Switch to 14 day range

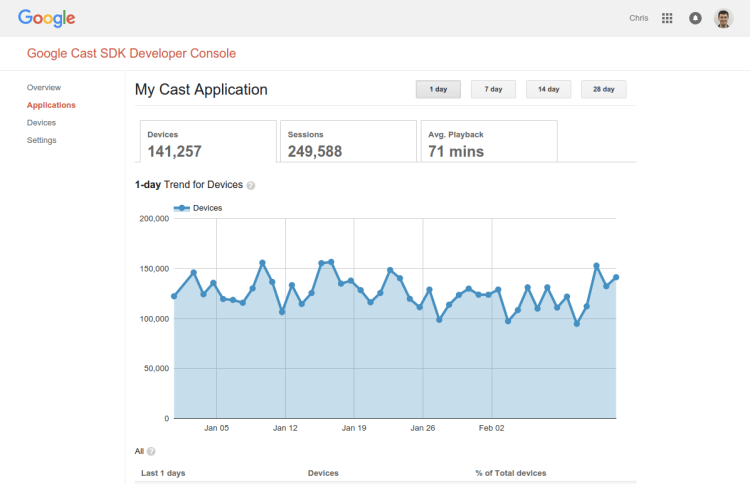click(x=548, y=89)
